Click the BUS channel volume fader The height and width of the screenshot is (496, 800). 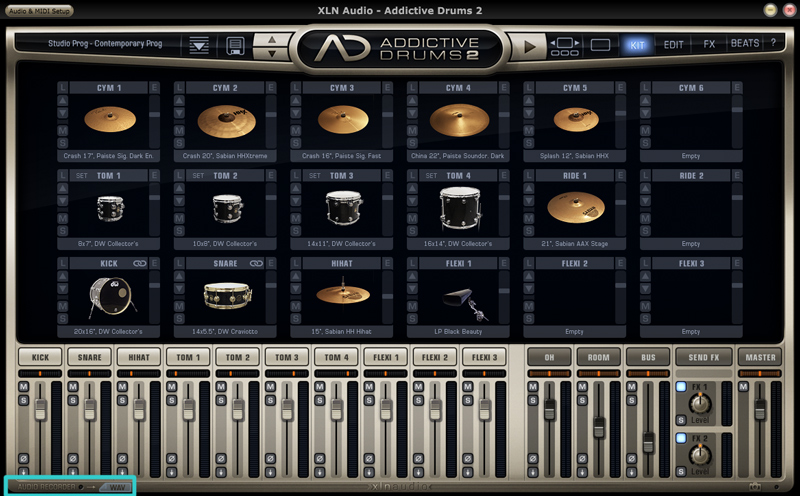648,443
